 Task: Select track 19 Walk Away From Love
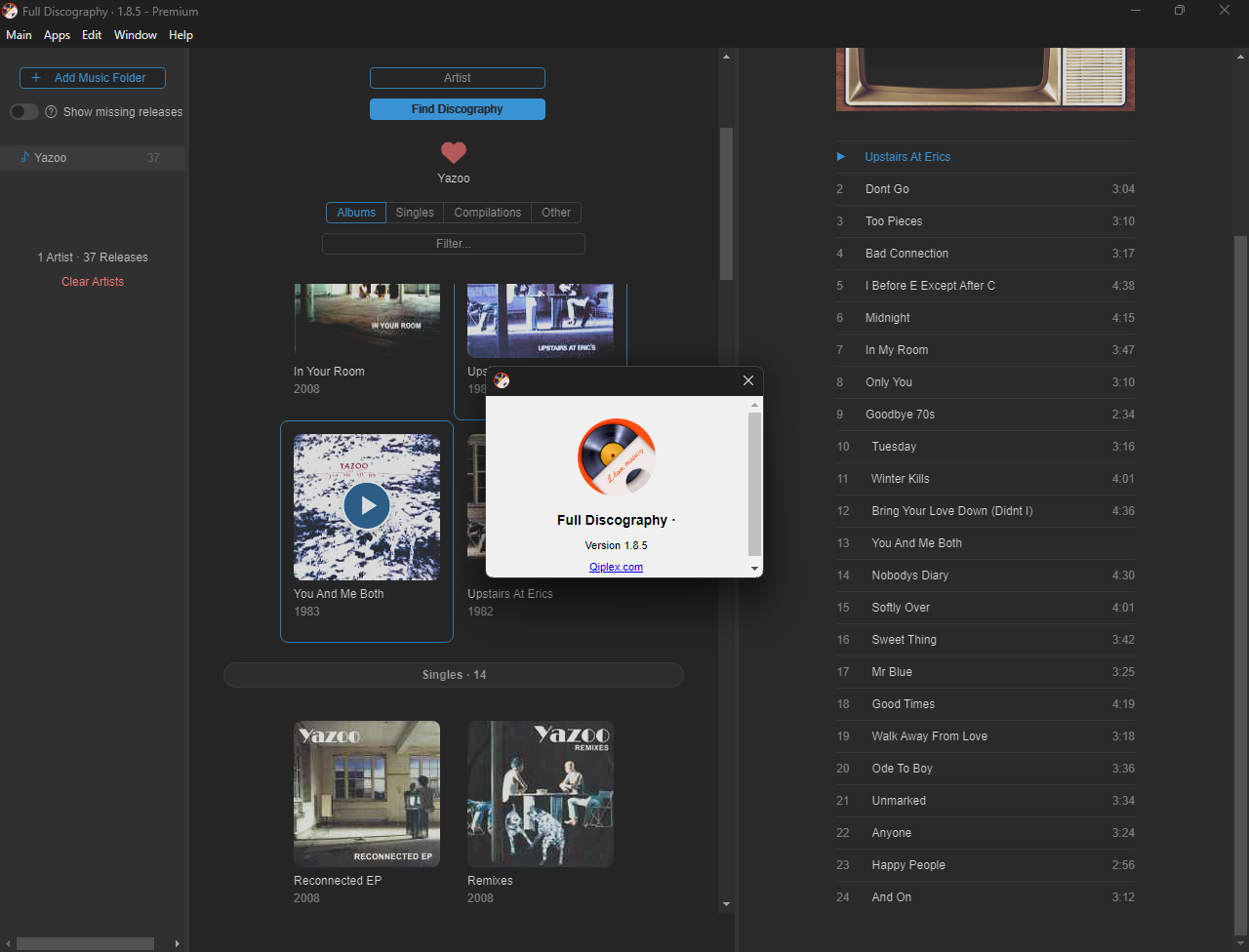pos(986,736)
